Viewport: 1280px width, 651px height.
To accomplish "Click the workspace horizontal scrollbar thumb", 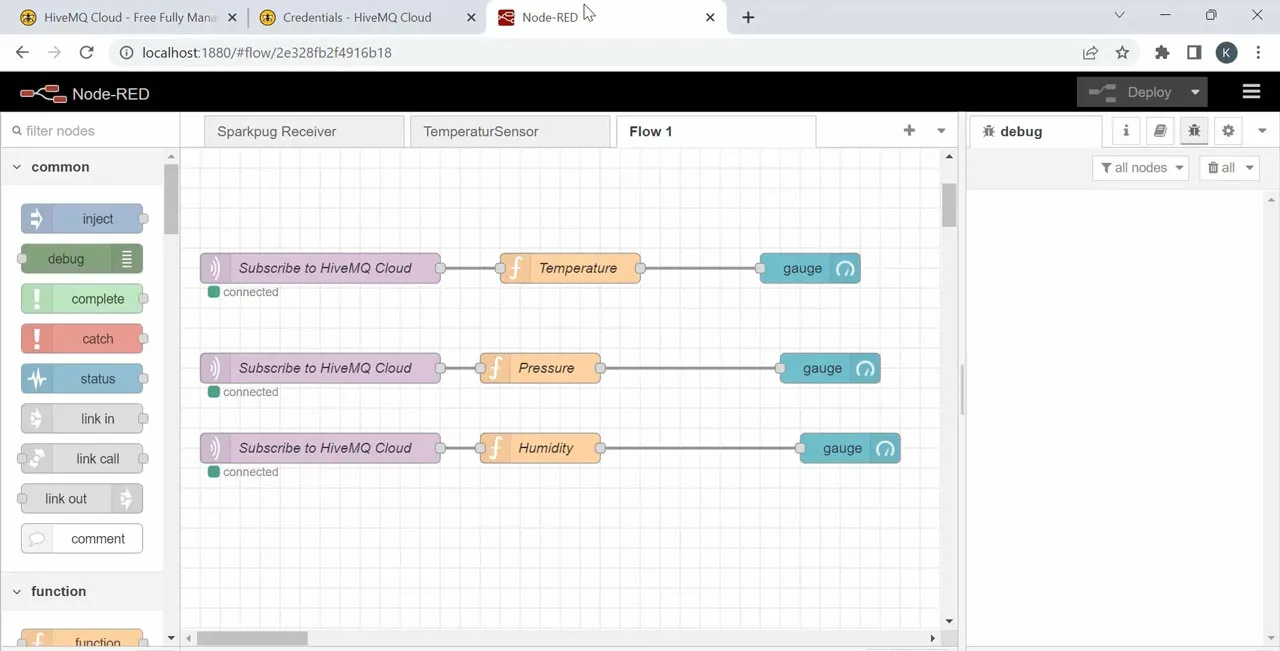I will click(252, 638).
